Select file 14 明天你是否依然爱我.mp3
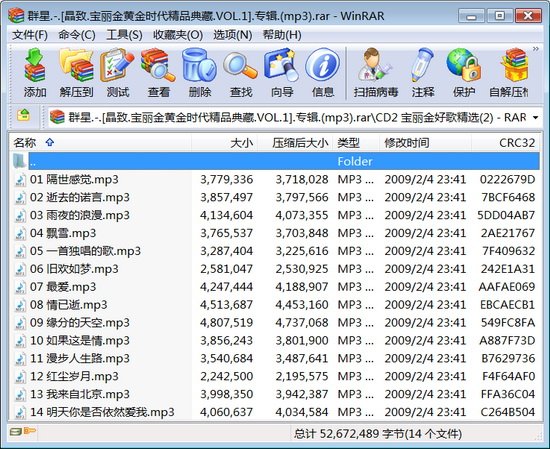Screen dimensions: 550x449 [x=275, y=412]
